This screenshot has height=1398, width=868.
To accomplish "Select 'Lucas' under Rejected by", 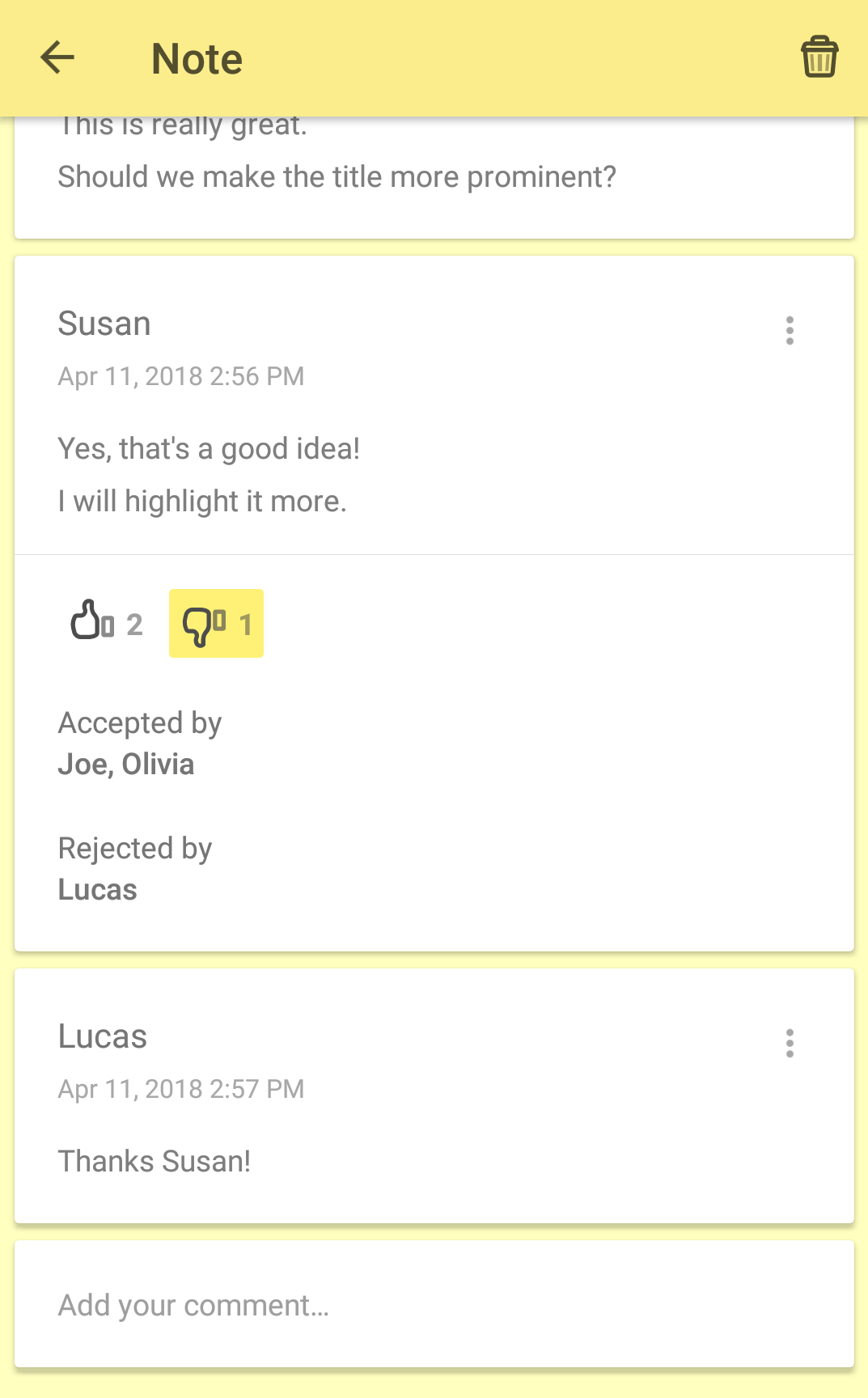I will pyautogui.click(x=97, y=889).
